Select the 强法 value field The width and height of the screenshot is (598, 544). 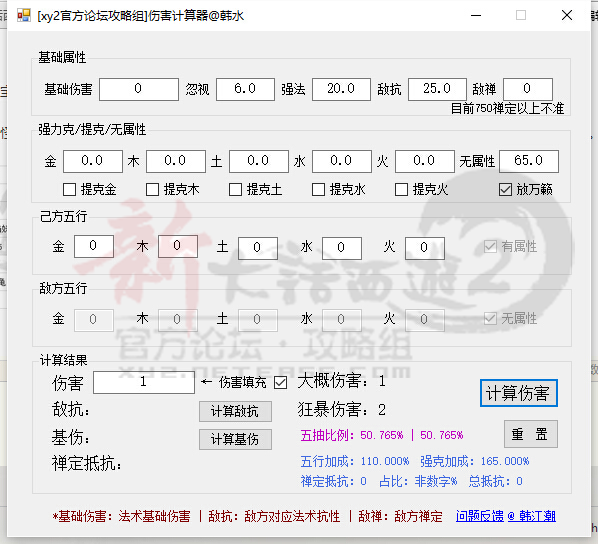click(x=341, y=90)
